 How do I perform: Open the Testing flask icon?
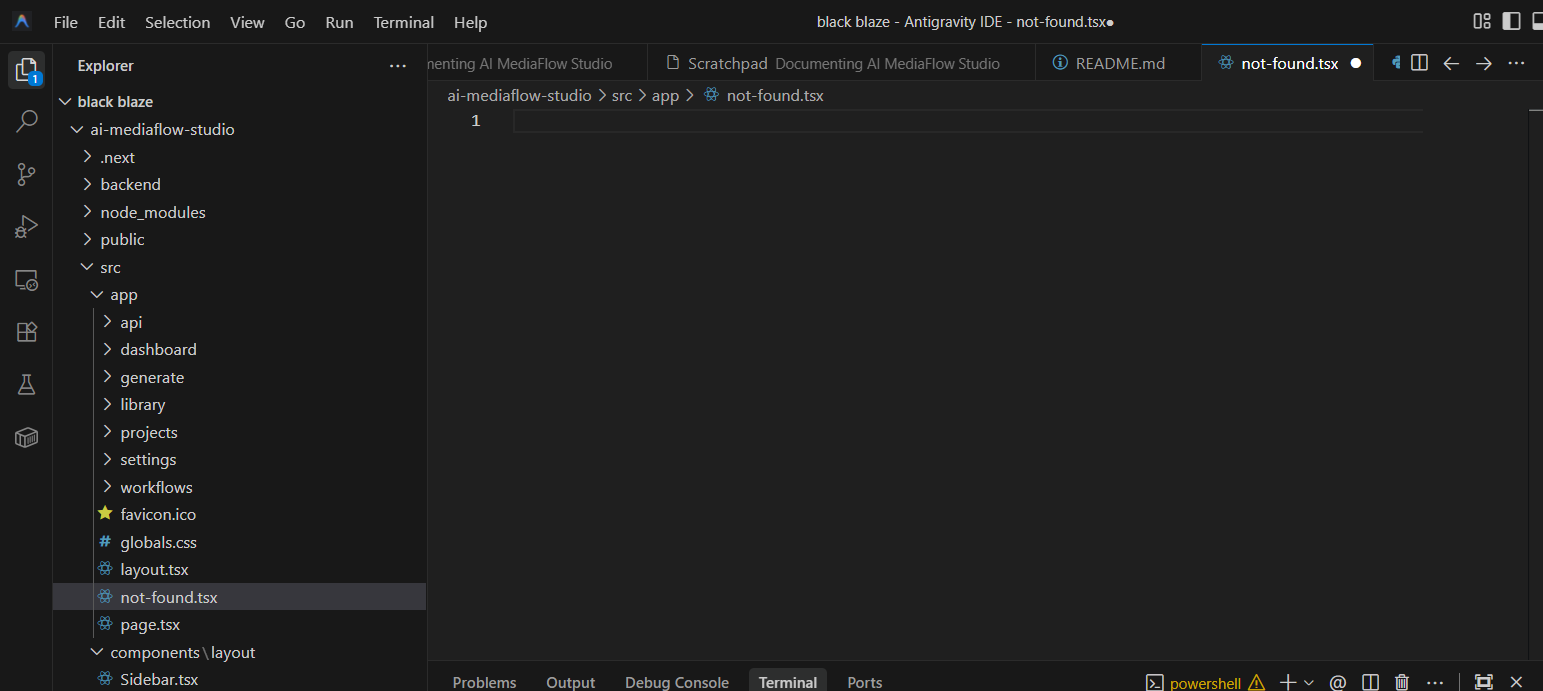click(27, 385)
